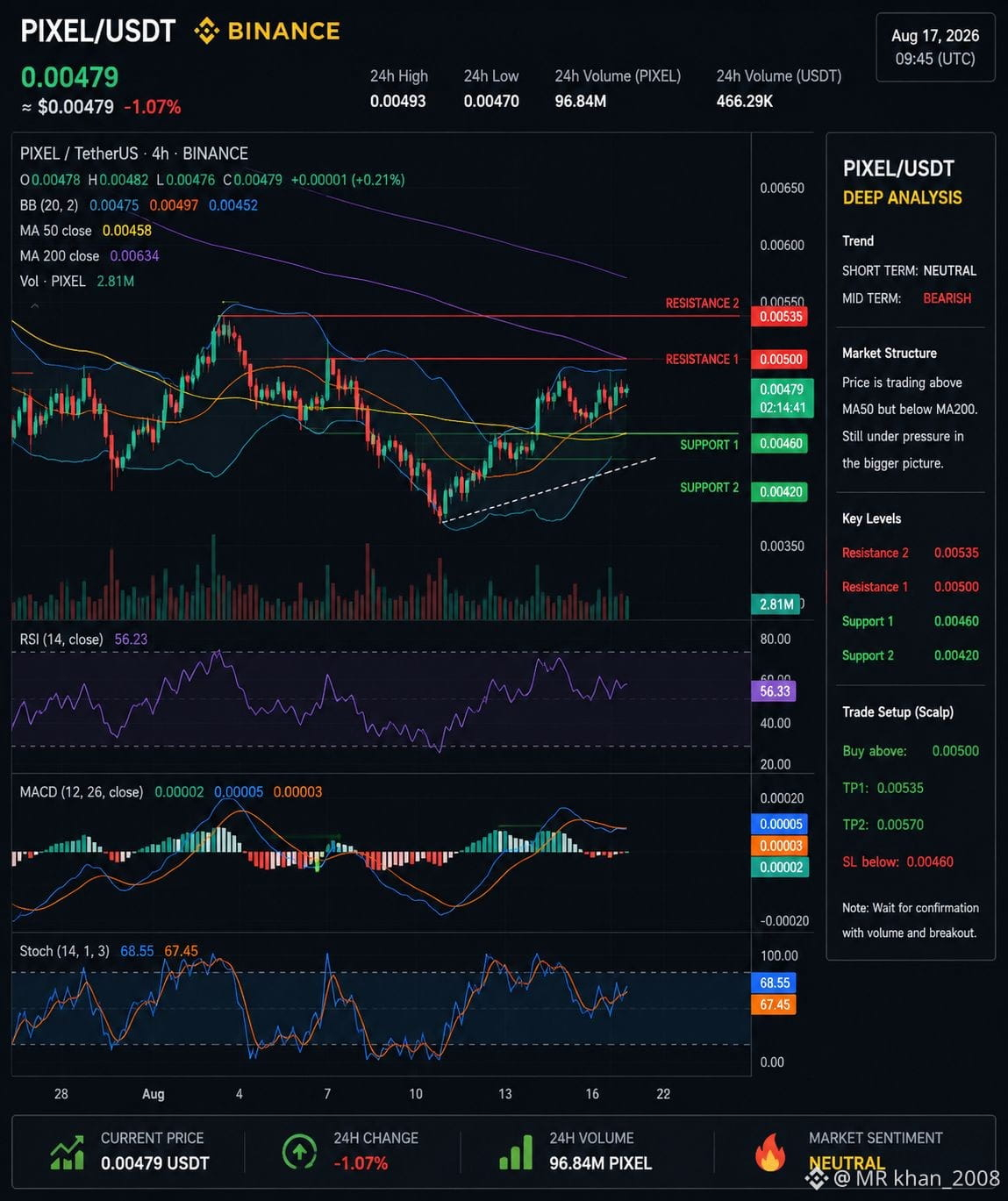Click Resistance 2 row in Key Levels
The width and height of the screenshot is (1008, 1201).
tap(911, 553)
